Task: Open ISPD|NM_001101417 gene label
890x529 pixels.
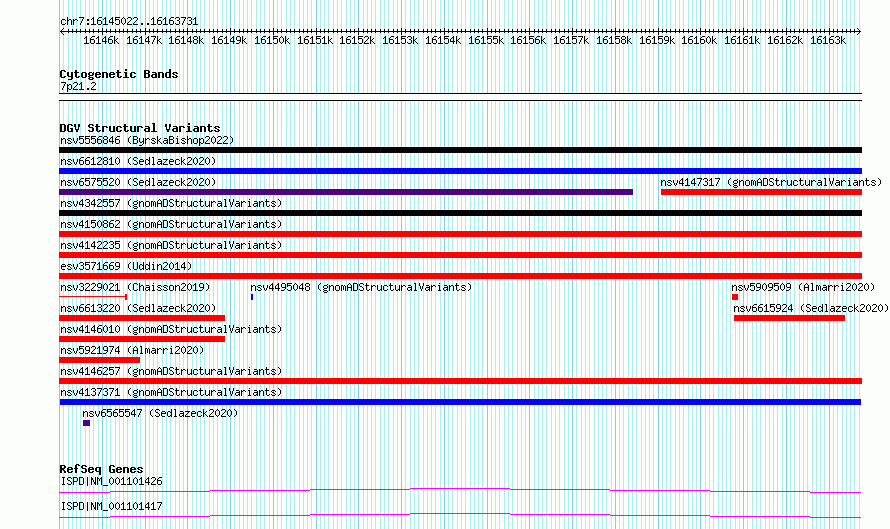Action: pos(111,506)
